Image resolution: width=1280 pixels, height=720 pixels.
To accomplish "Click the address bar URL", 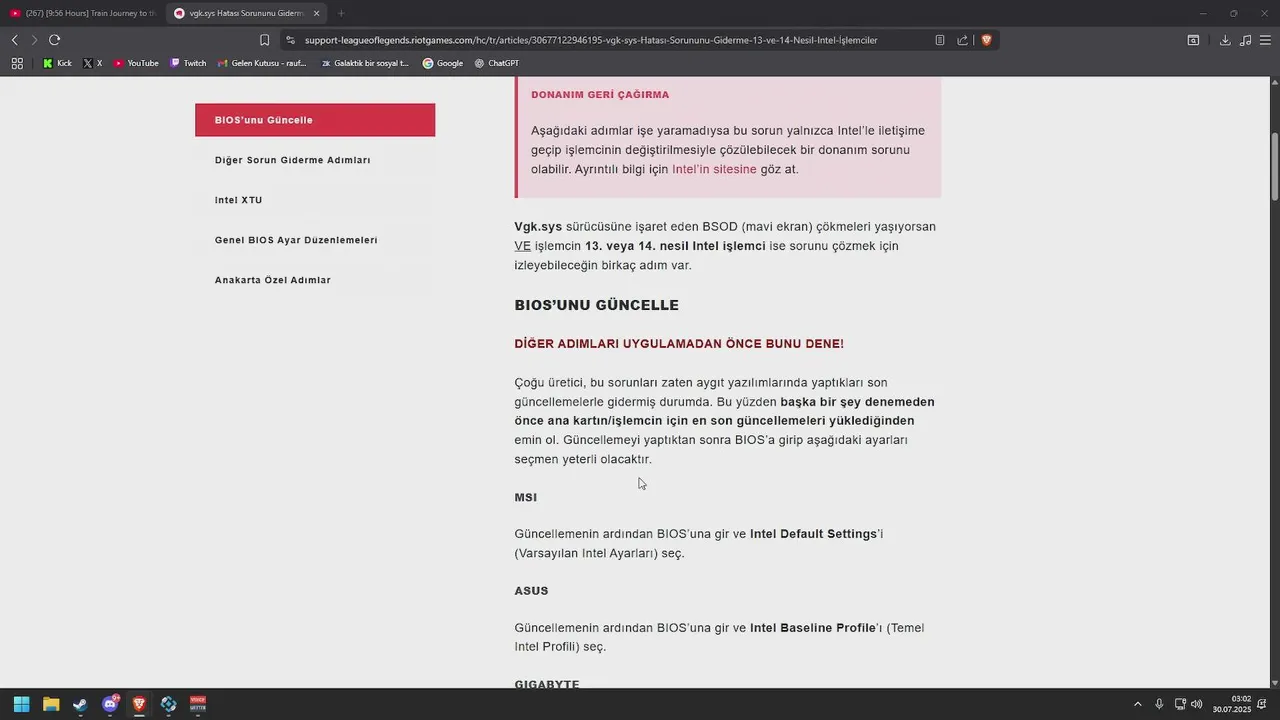I will [x=591, y=40].
